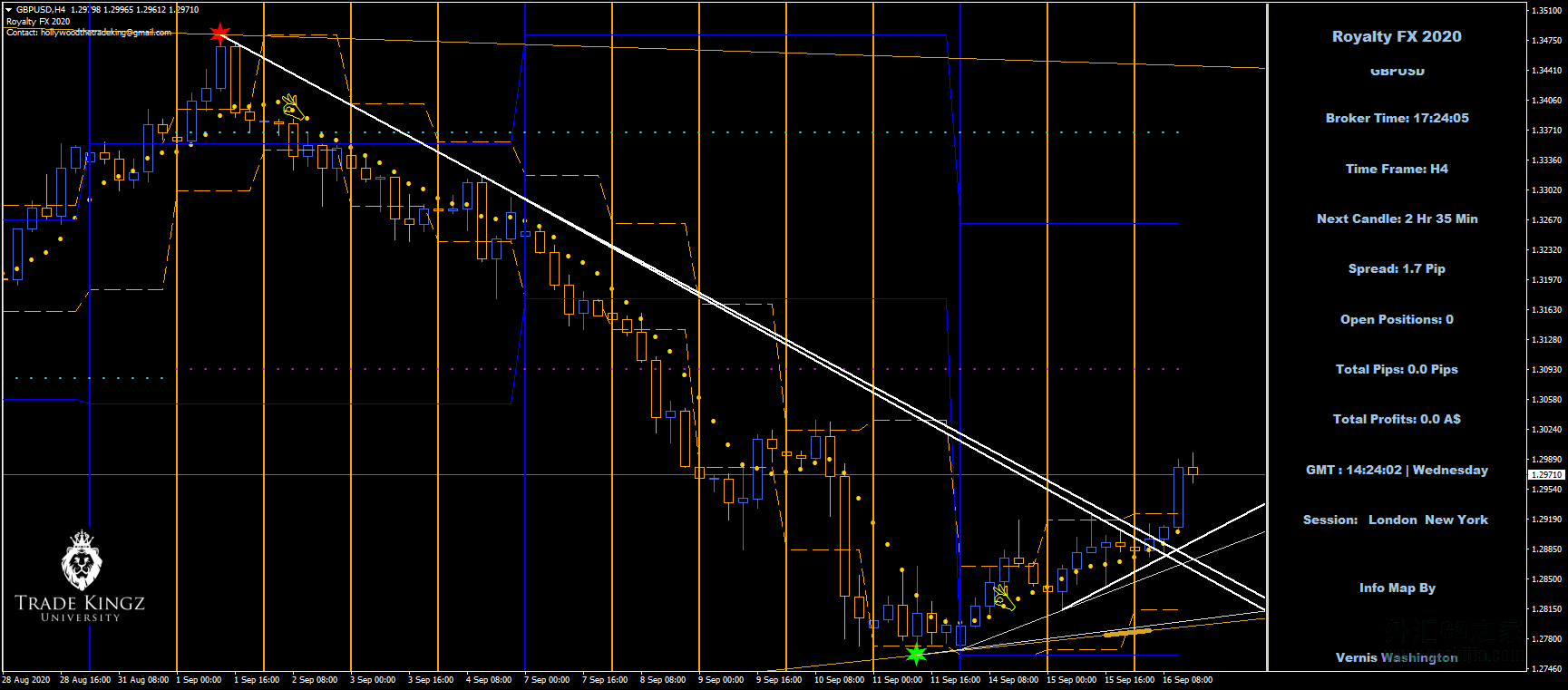
Task: Select the 1.27460 price level on the axis
Action: [1546, 668]
